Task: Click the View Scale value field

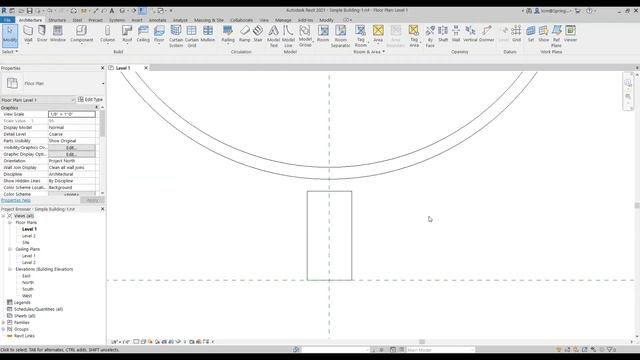Action: [x=72, y=114]
